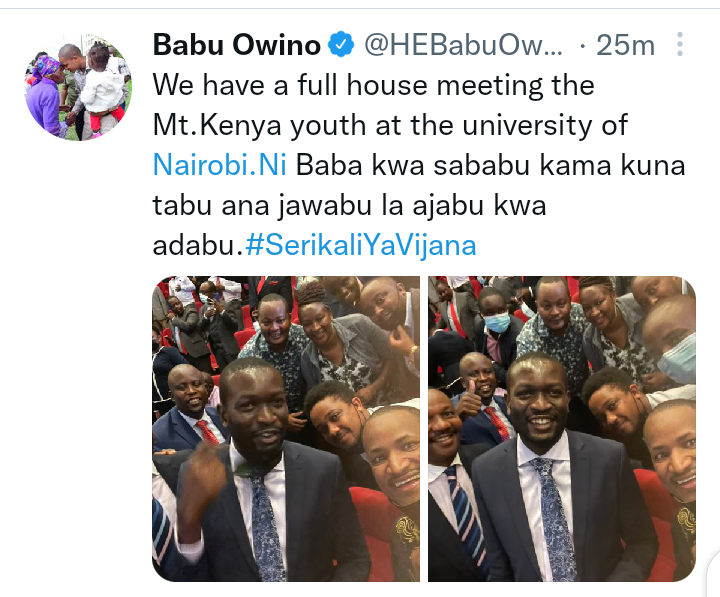The width and height of the screenshot is (720, 597).
Task: Open the #SerikaliYaVijana hashtag
Action: [x=361, y=245]
